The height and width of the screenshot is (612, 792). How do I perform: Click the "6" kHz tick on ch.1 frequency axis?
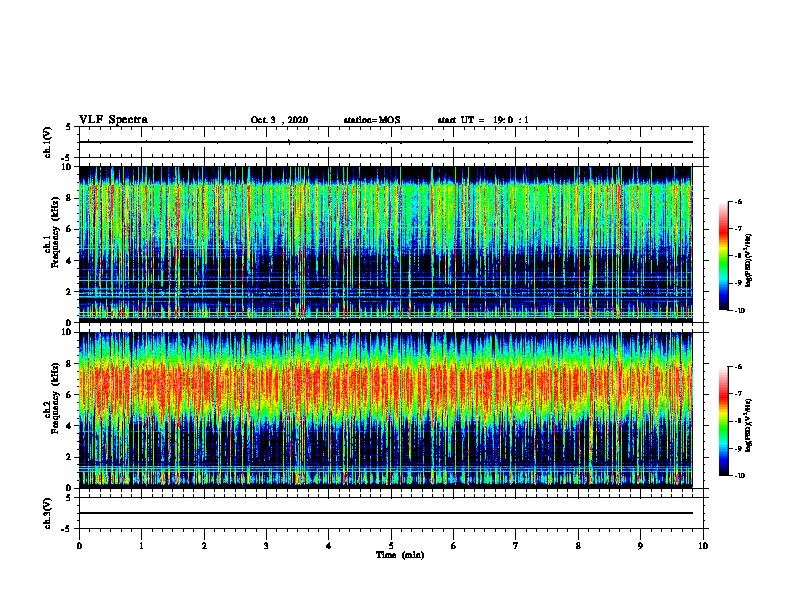(70, 229)
